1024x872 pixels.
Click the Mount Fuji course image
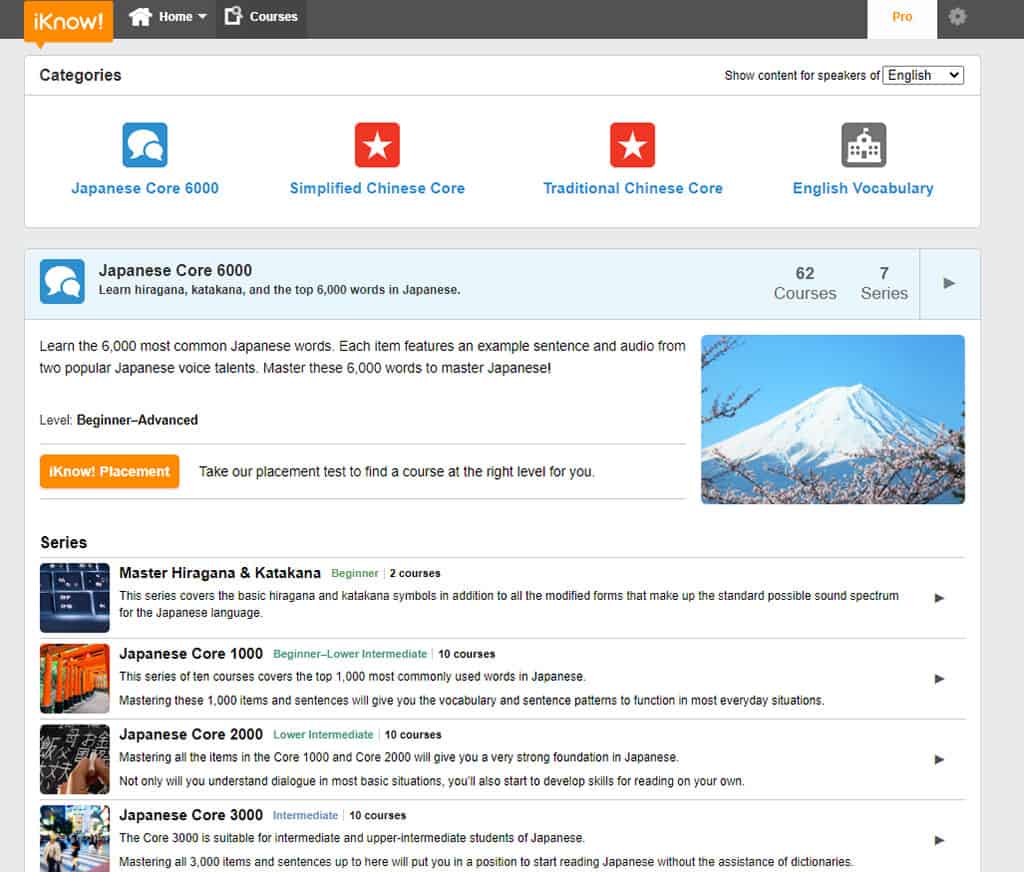point(832,419)
